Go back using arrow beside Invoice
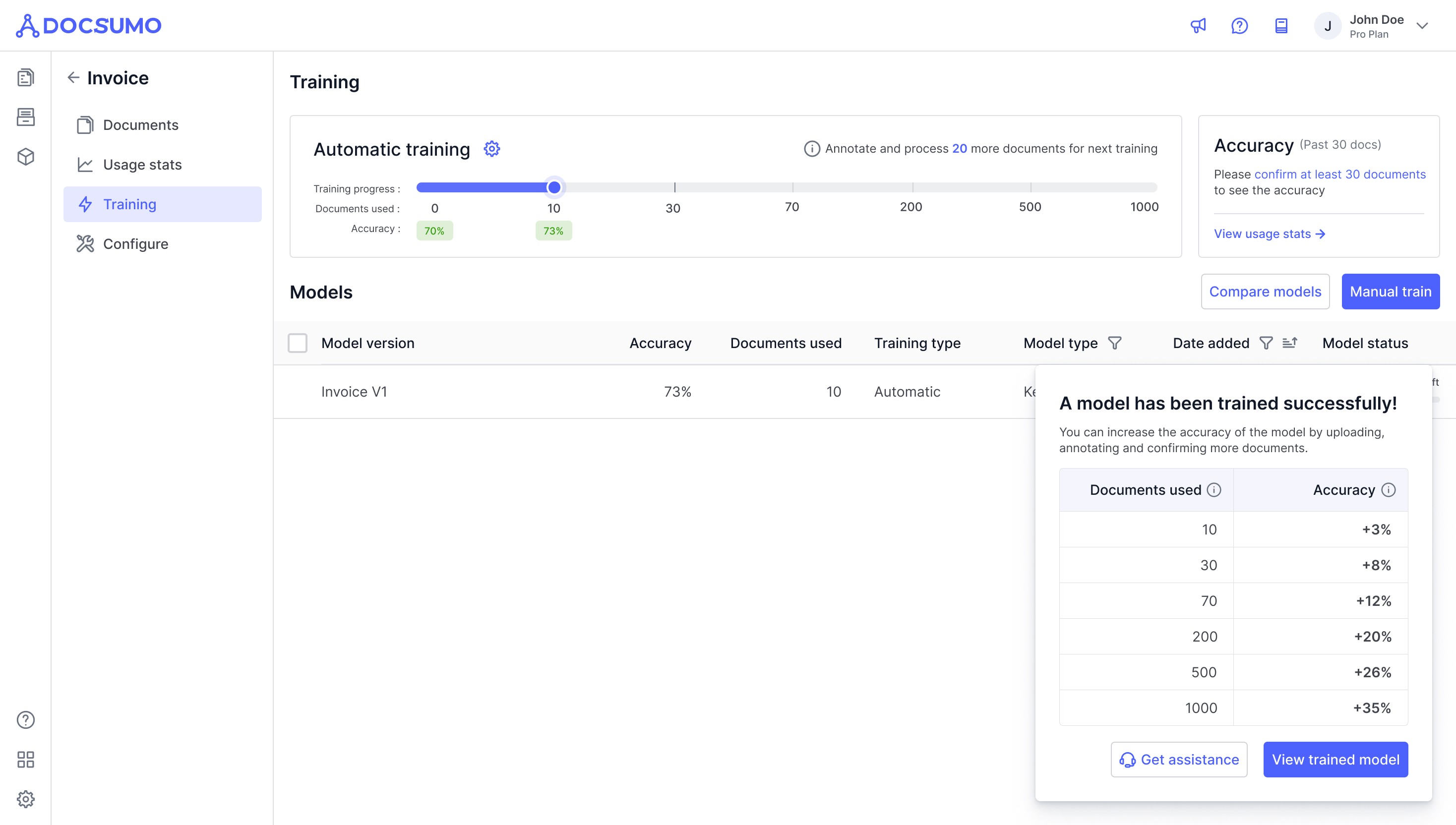 [73, 78]
